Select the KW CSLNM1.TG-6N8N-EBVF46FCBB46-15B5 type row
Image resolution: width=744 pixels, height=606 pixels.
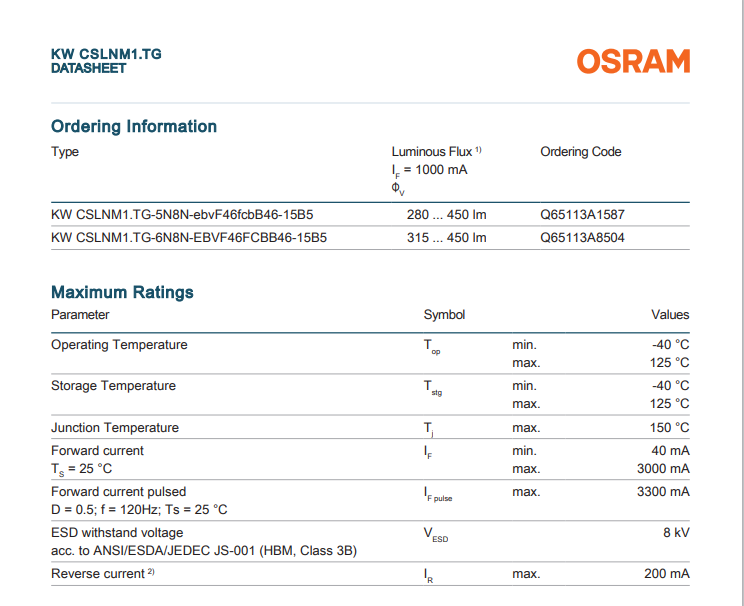189,237
